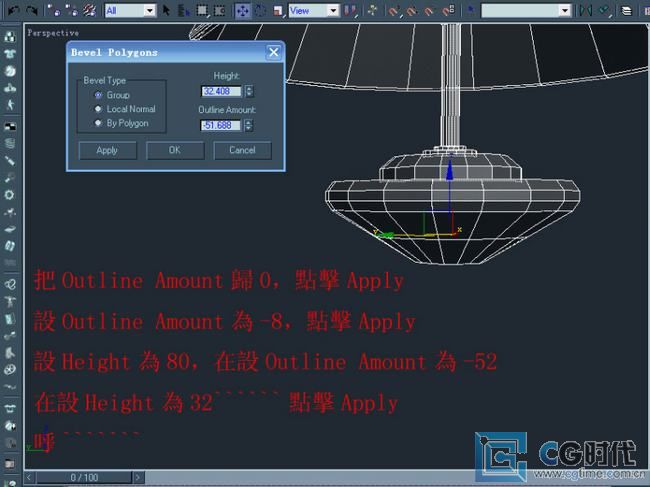Image resolution: width=650 pixels, height=487 pixels.
Task: Activate the Select and Scale tool
Action: tap(278, 10)
